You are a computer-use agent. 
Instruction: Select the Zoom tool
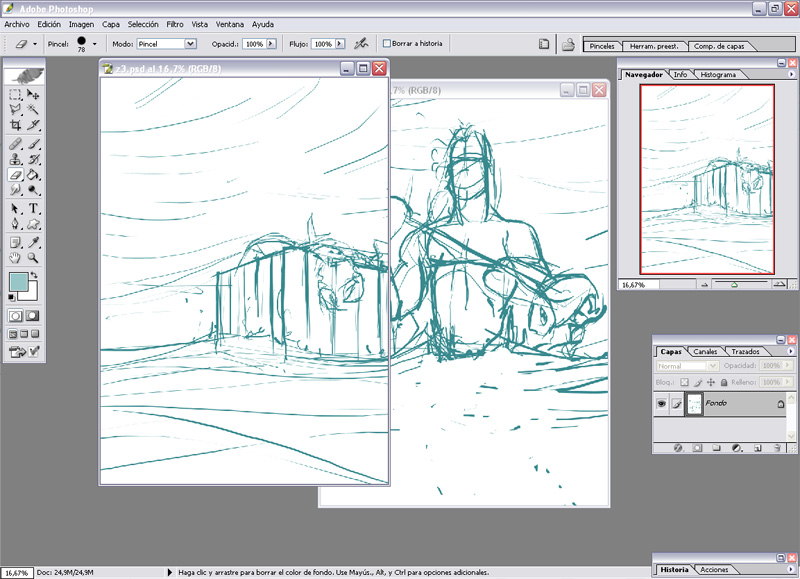coord(33,258)
